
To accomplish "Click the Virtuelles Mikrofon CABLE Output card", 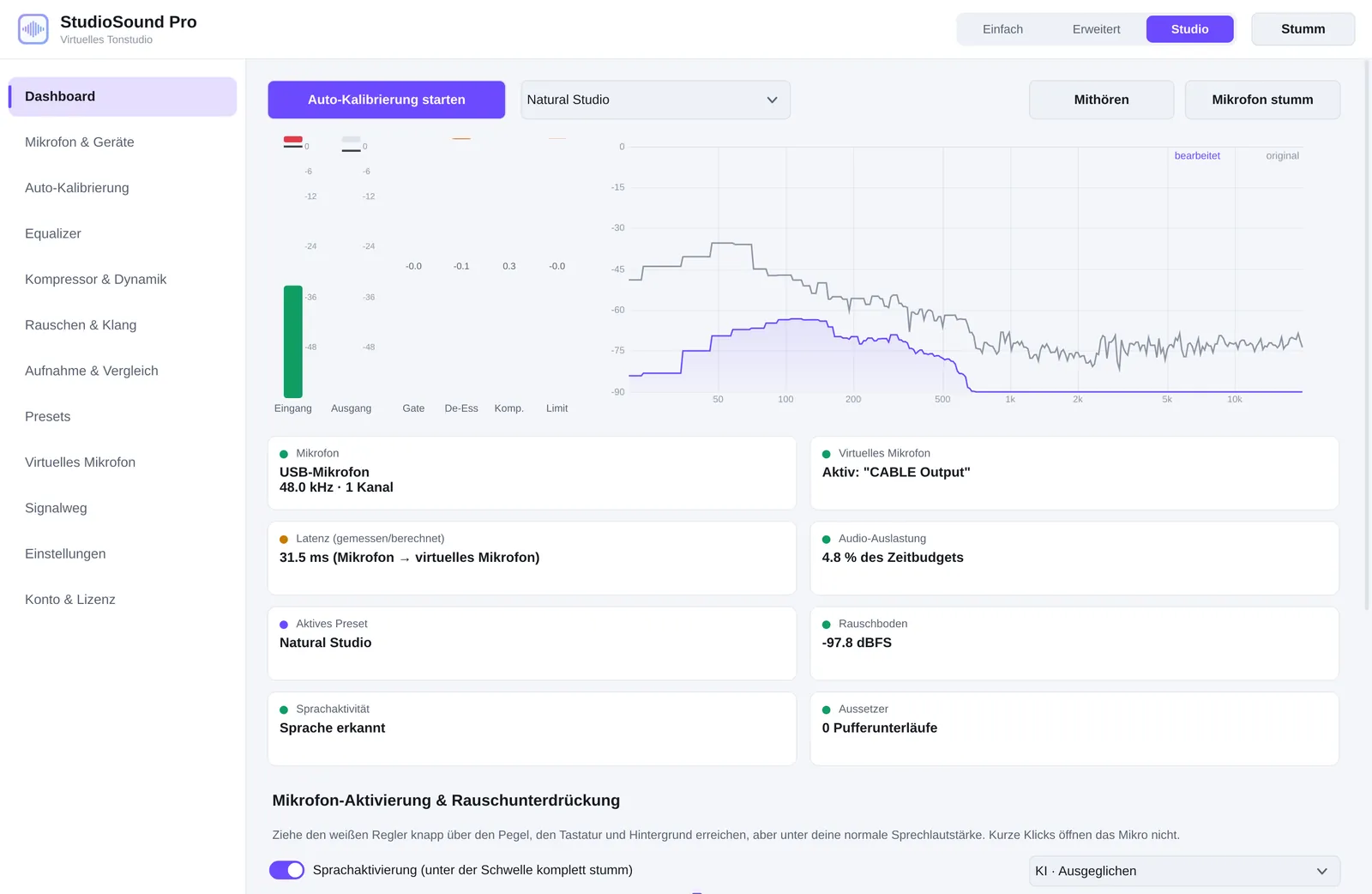I will (1074, 473).
